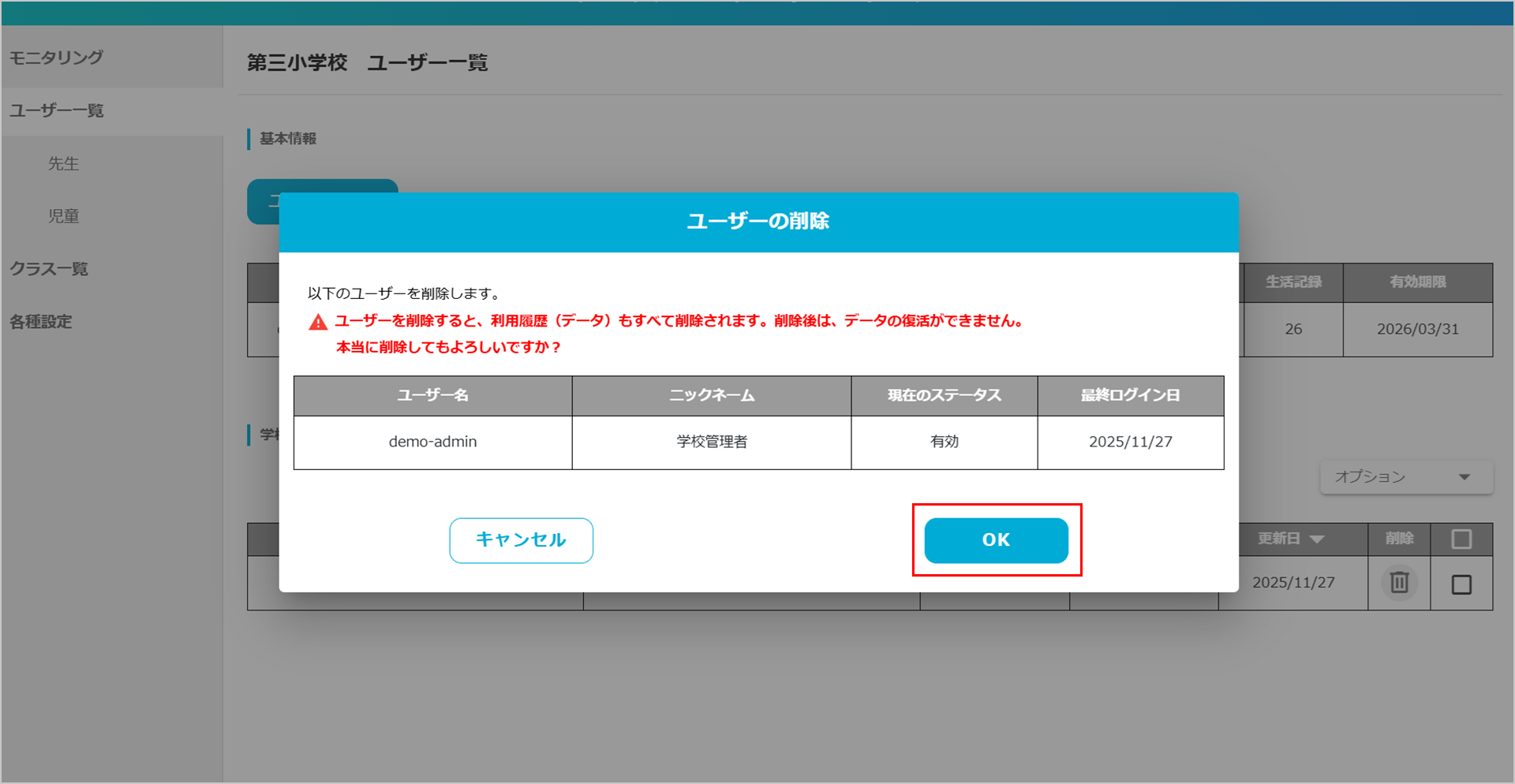
Task: Click the ユーザーの削除 dialog title bar
Action: pyautogui.click(x=758, y=222)
